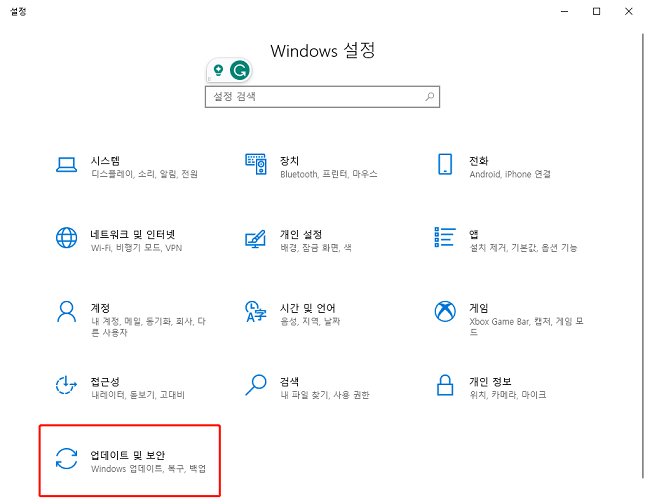Click 내 파일 찾기, 사용 권한 description
The width and height of the screenshot is (645, 500).
325,395
